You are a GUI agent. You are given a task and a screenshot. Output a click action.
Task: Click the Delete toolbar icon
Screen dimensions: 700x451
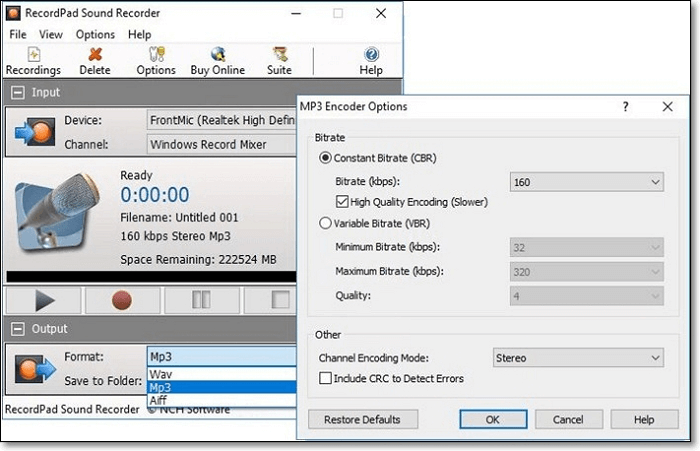[95, 59]
